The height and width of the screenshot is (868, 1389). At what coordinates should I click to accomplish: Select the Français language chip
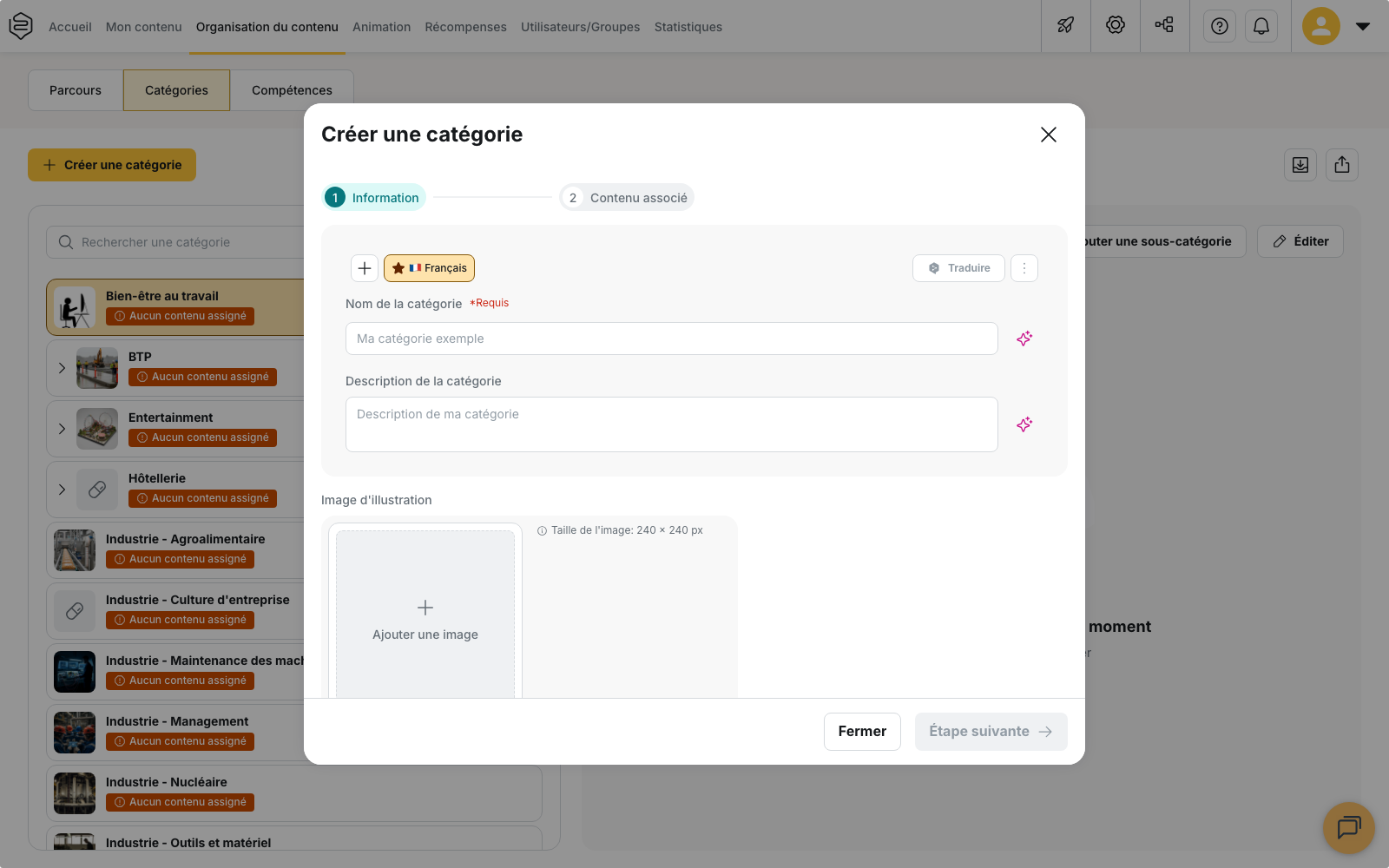pyautogui.click(x=429, y=268)
